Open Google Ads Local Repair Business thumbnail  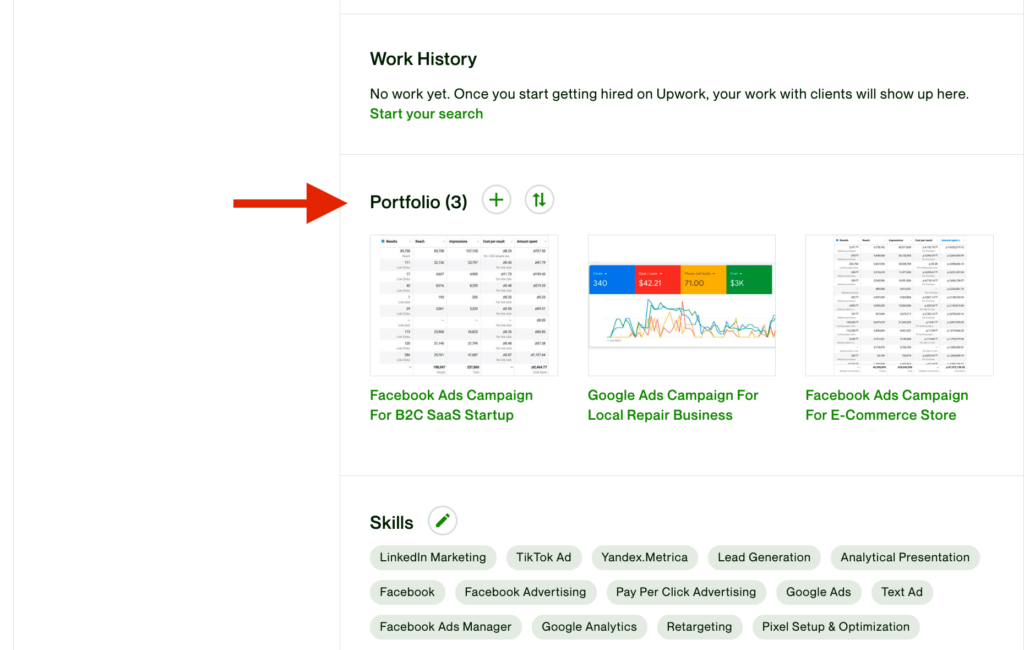(x=682, y=305)
